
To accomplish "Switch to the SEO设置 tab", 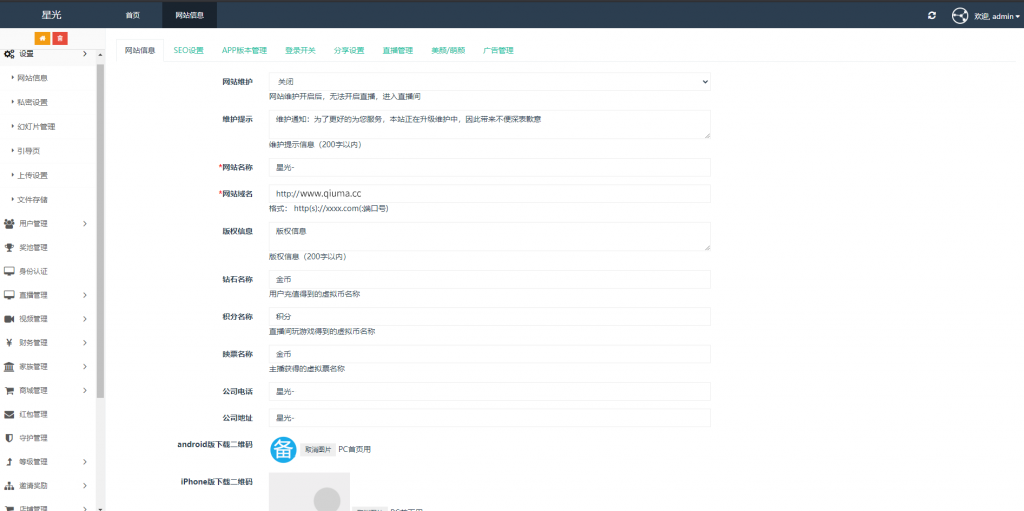I will click(x=188, y=50).
